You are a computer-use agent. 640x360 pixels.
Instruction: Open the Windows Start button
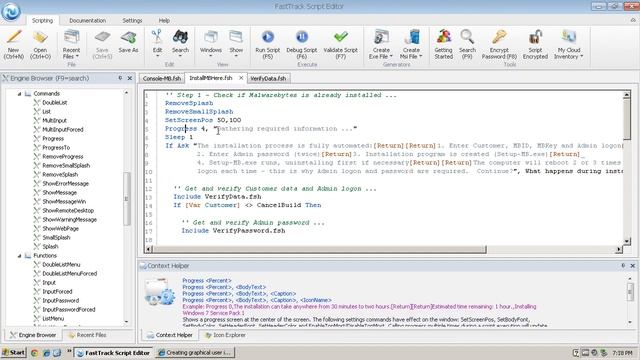(x=14, y=353)
